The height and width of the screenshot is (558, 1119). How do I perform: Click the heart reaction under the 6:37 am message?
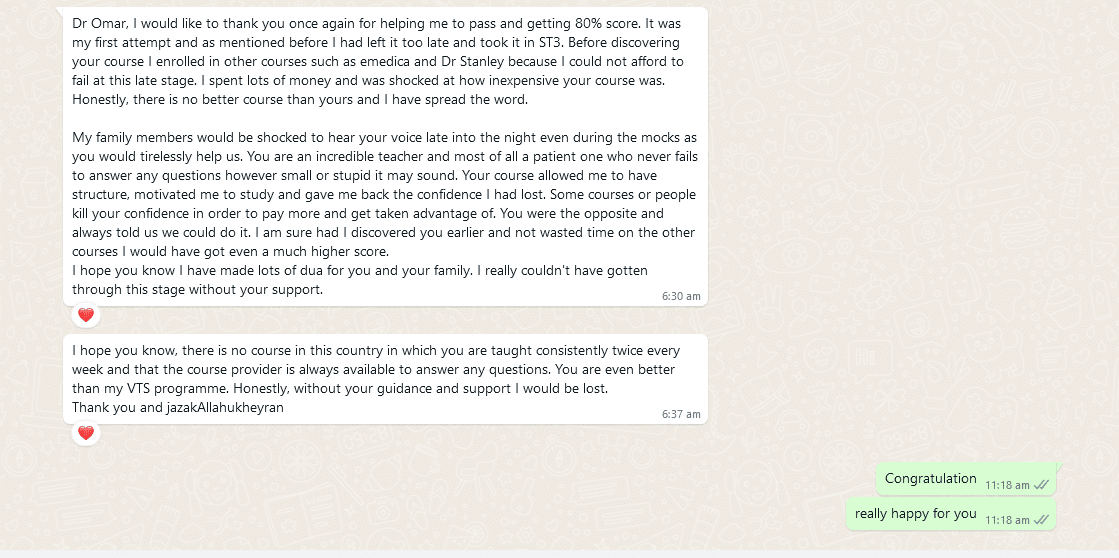(86, 432)
